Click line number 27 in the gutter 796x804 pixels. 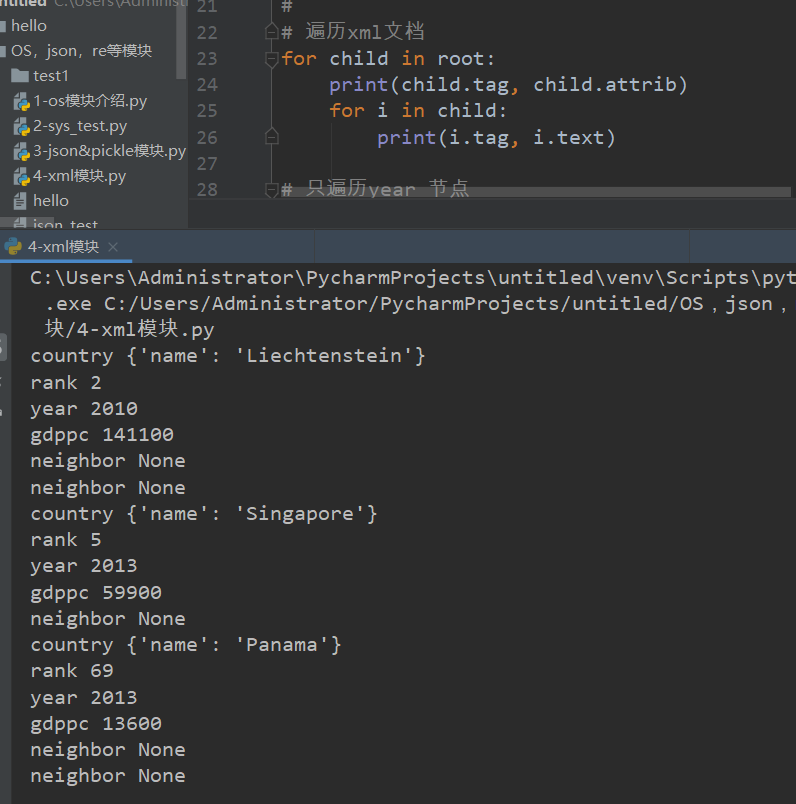(207, 164)
